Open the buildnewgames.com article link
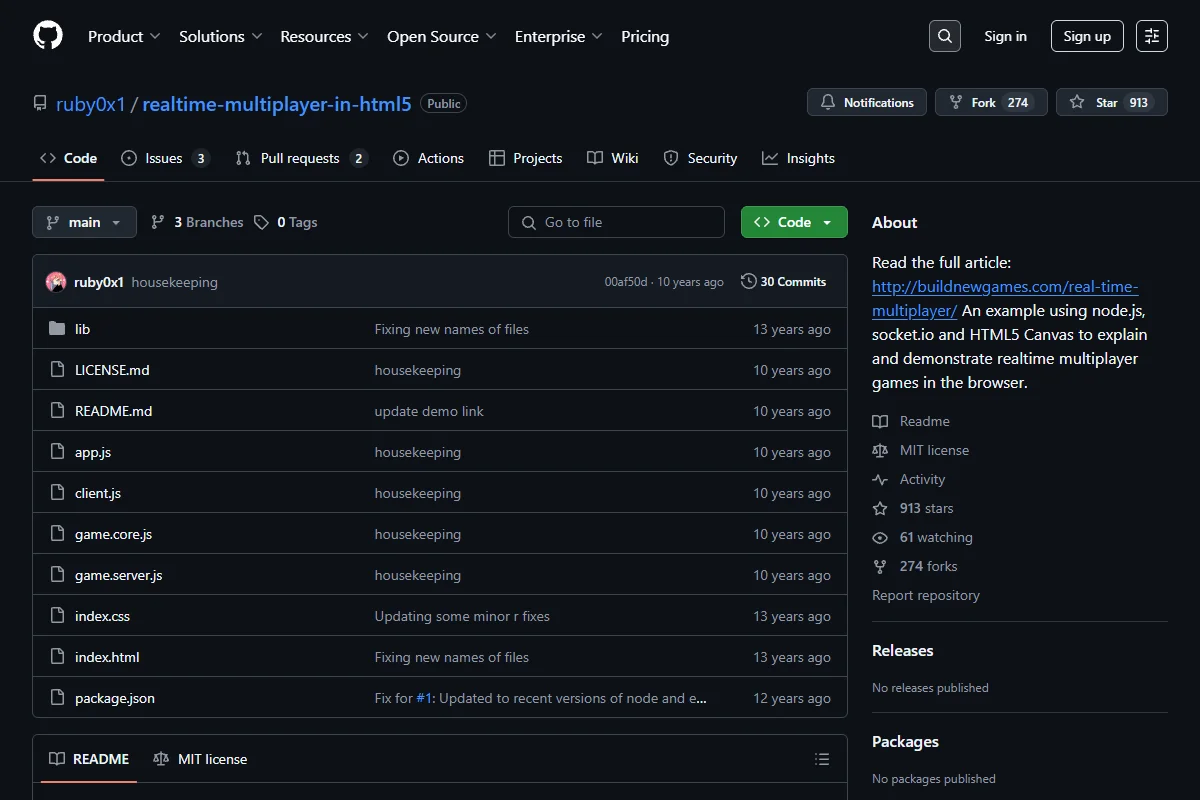 (1005, 298)
